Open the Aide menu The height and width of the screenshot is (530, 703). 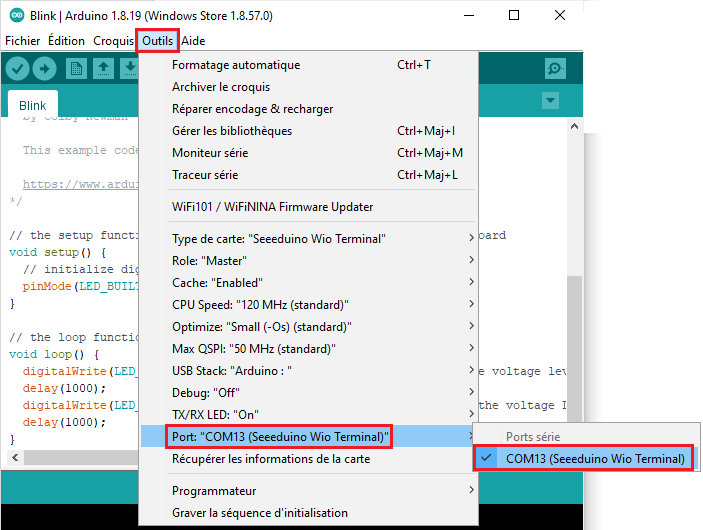tap(193, 41)
